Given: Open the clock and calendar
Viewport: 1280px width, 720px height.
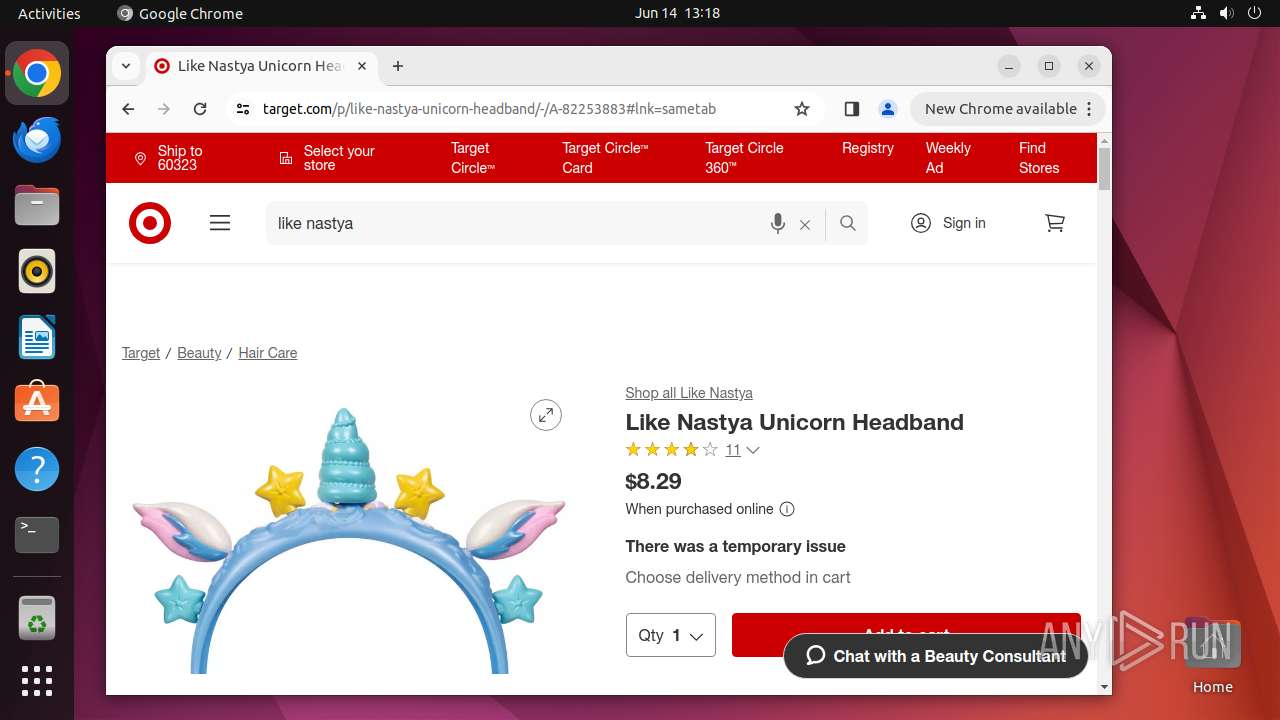Looking at the screenshot, I should [677, 13].
